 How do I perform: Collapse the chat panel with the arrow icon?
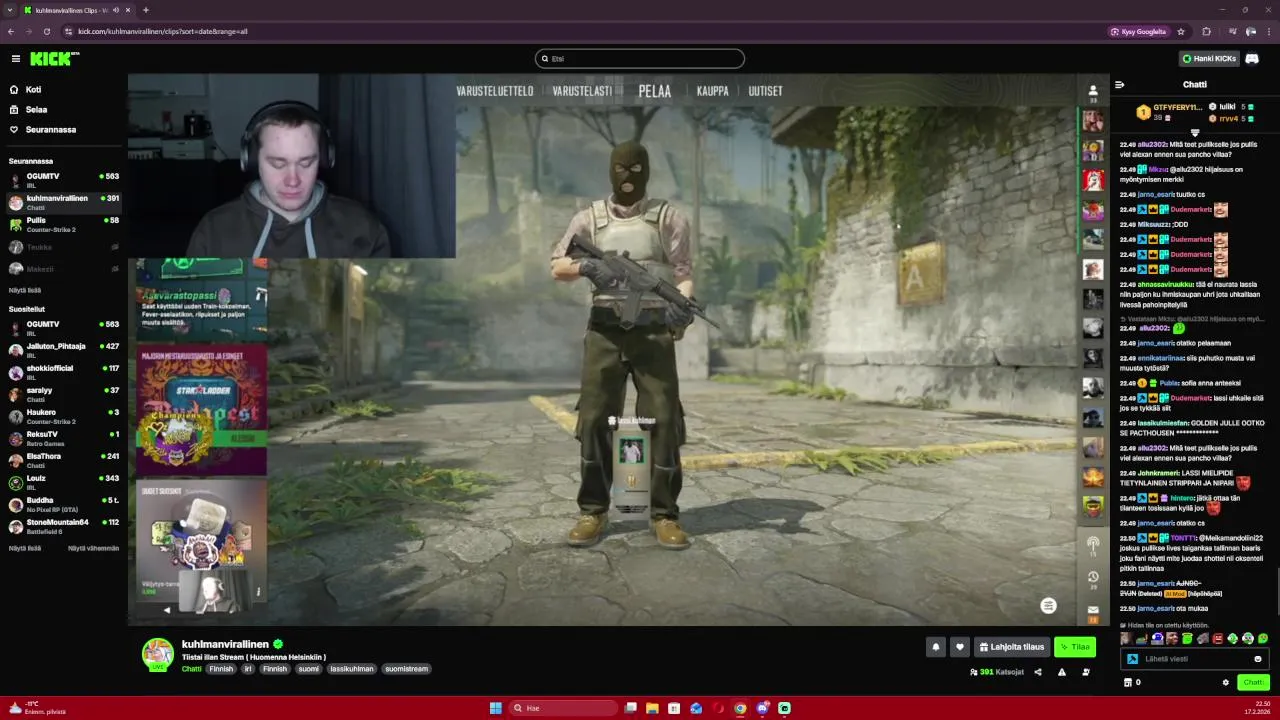pyautogui.click(x=1119, y=85)
